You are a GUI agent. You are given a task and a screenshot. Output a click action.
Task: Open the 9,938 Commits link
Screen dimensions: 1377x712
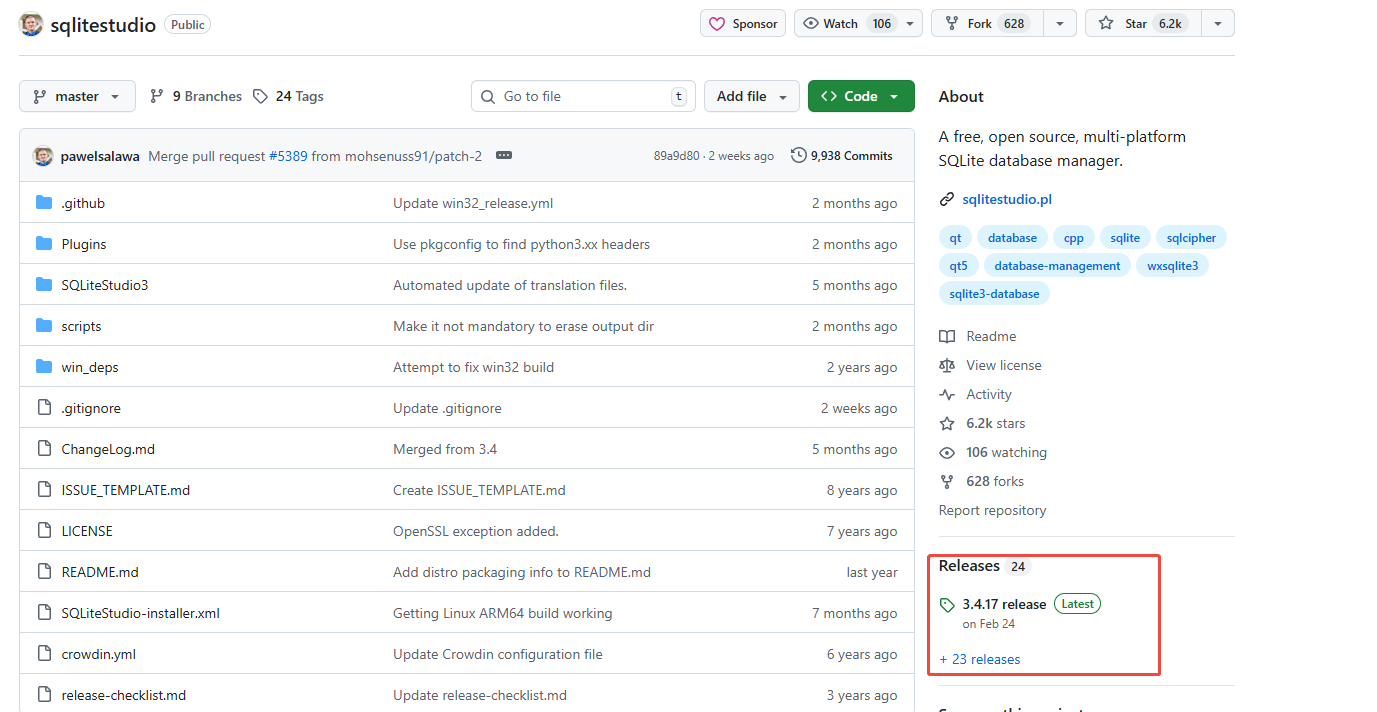click(842, 156)
